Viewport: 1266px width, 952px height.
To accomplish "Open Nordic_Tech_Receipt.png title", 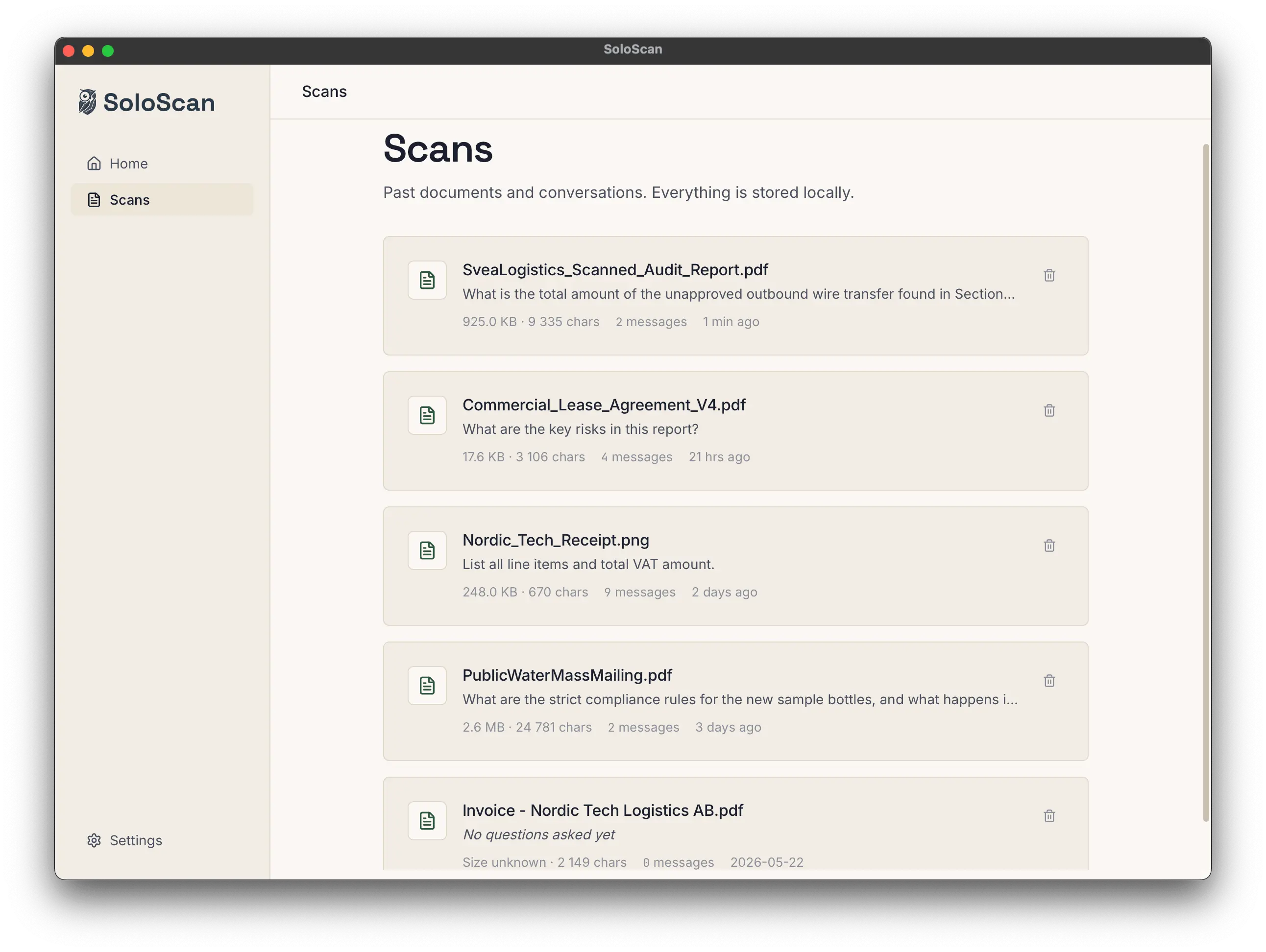I will [x=555, y=540].
